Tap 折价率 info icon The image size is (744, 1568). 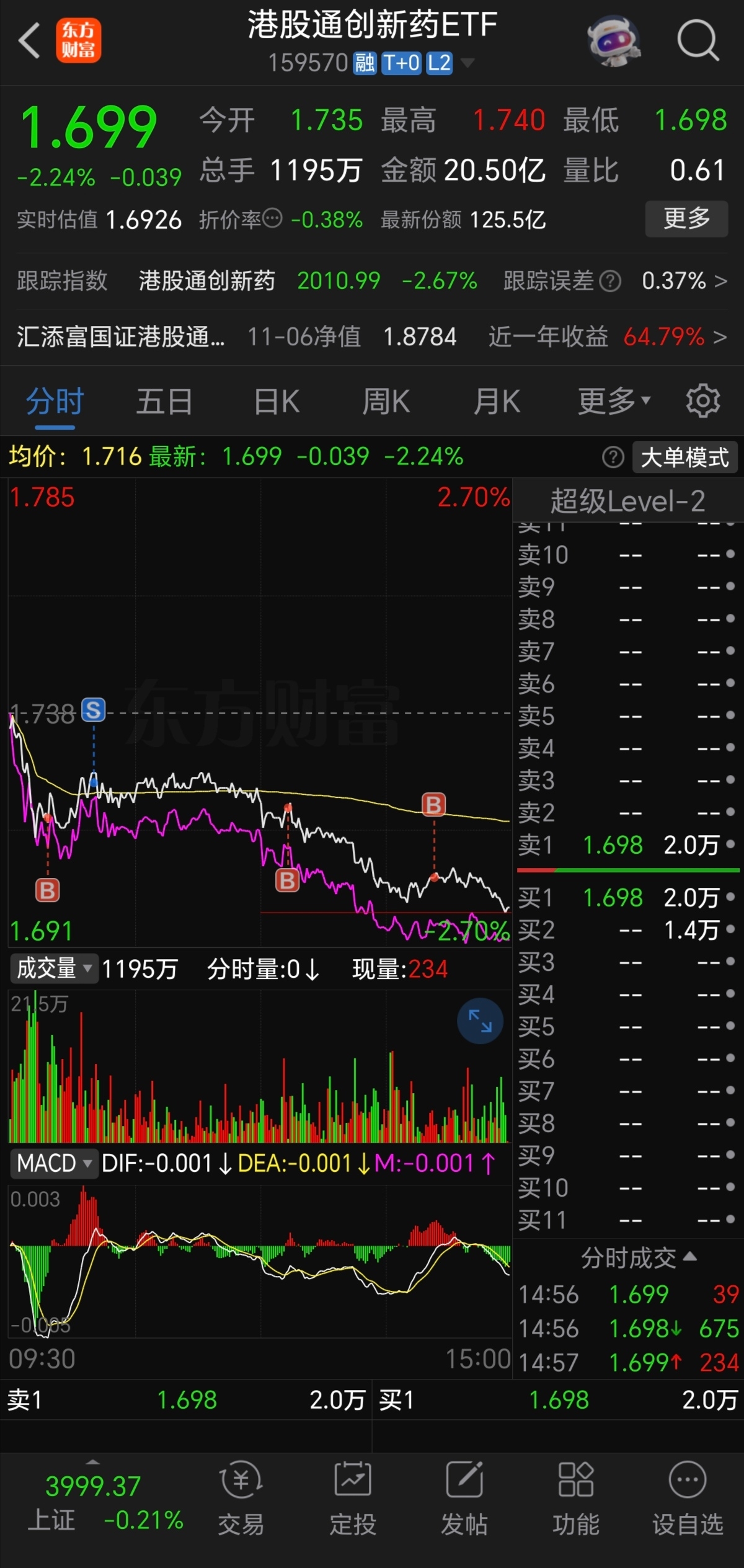click(272, 218)
